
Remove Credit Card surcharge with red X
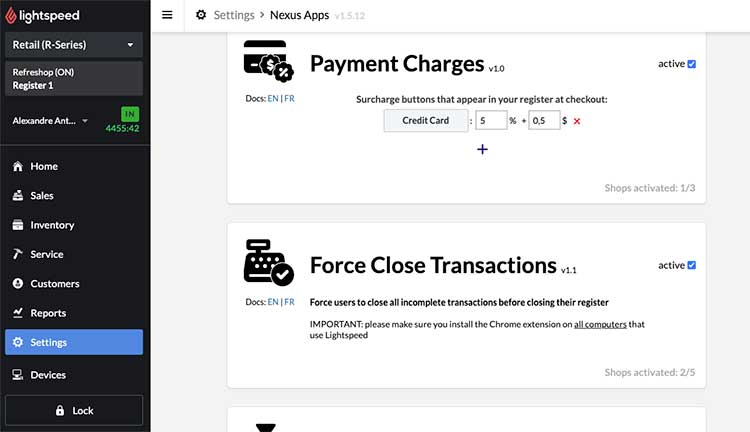[577, 121]
